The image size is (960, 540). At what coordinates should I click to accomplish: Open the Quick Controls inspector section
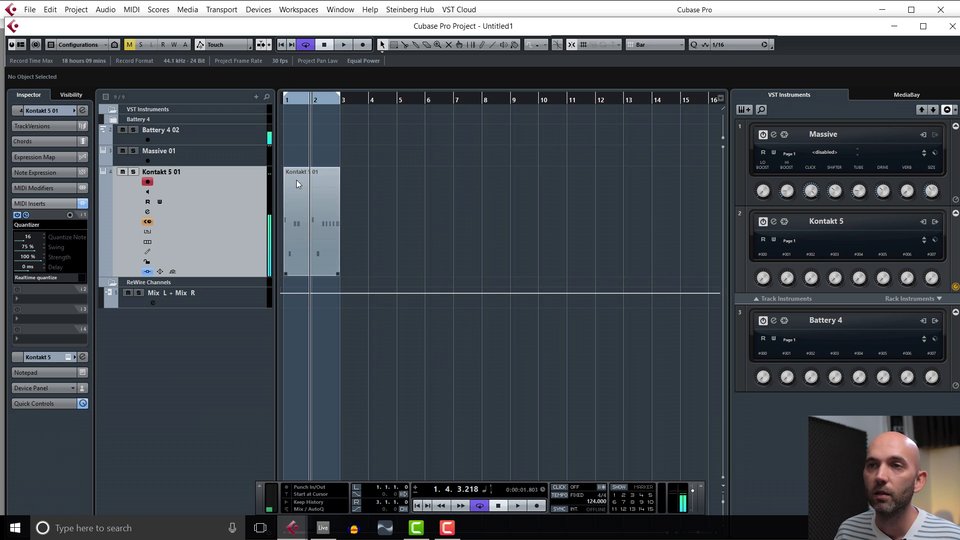coord(44,403)
